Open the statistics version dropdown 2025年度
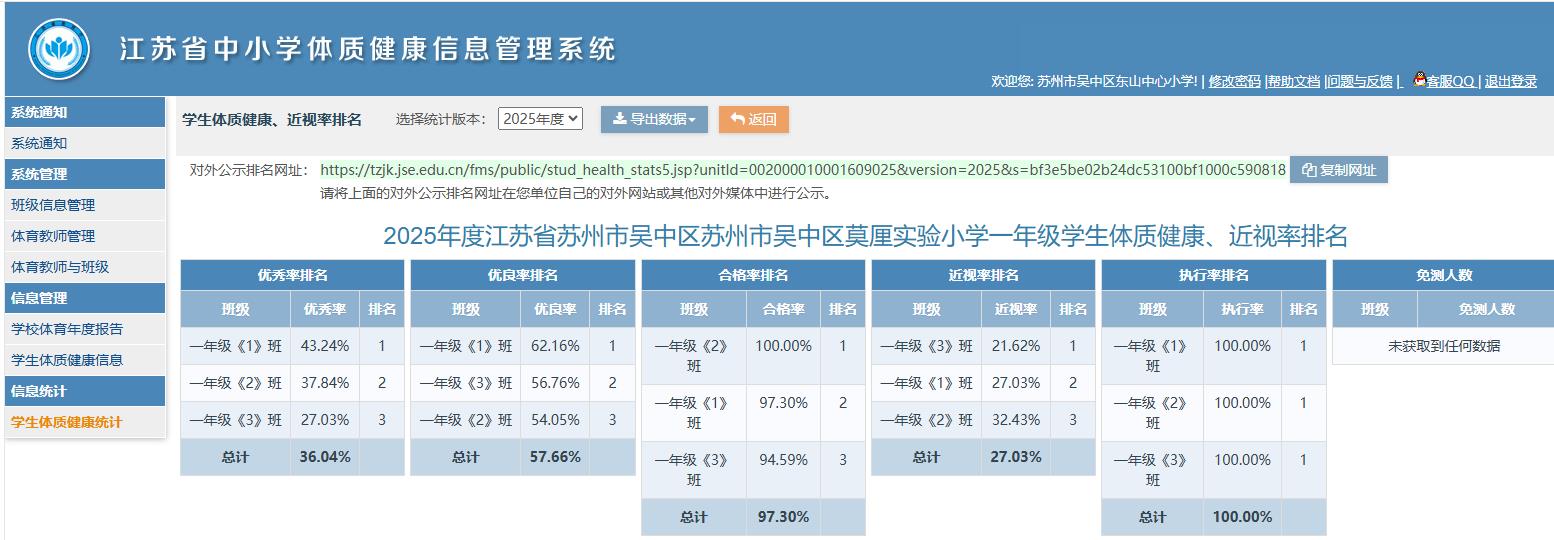The image size is (1554, 540). pyautogui.click(x=540, y=118)
